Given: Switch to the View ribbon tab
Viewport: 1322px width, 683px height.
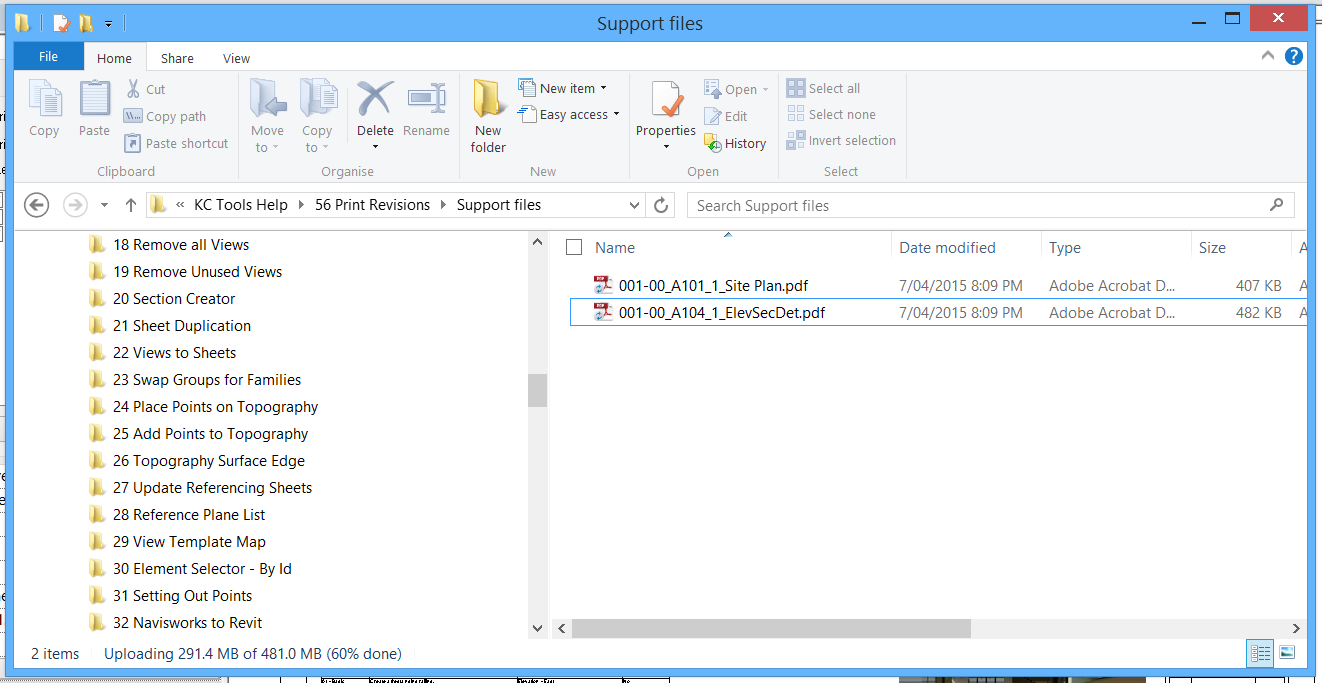Looking at the screenshot, I should 236,58.
